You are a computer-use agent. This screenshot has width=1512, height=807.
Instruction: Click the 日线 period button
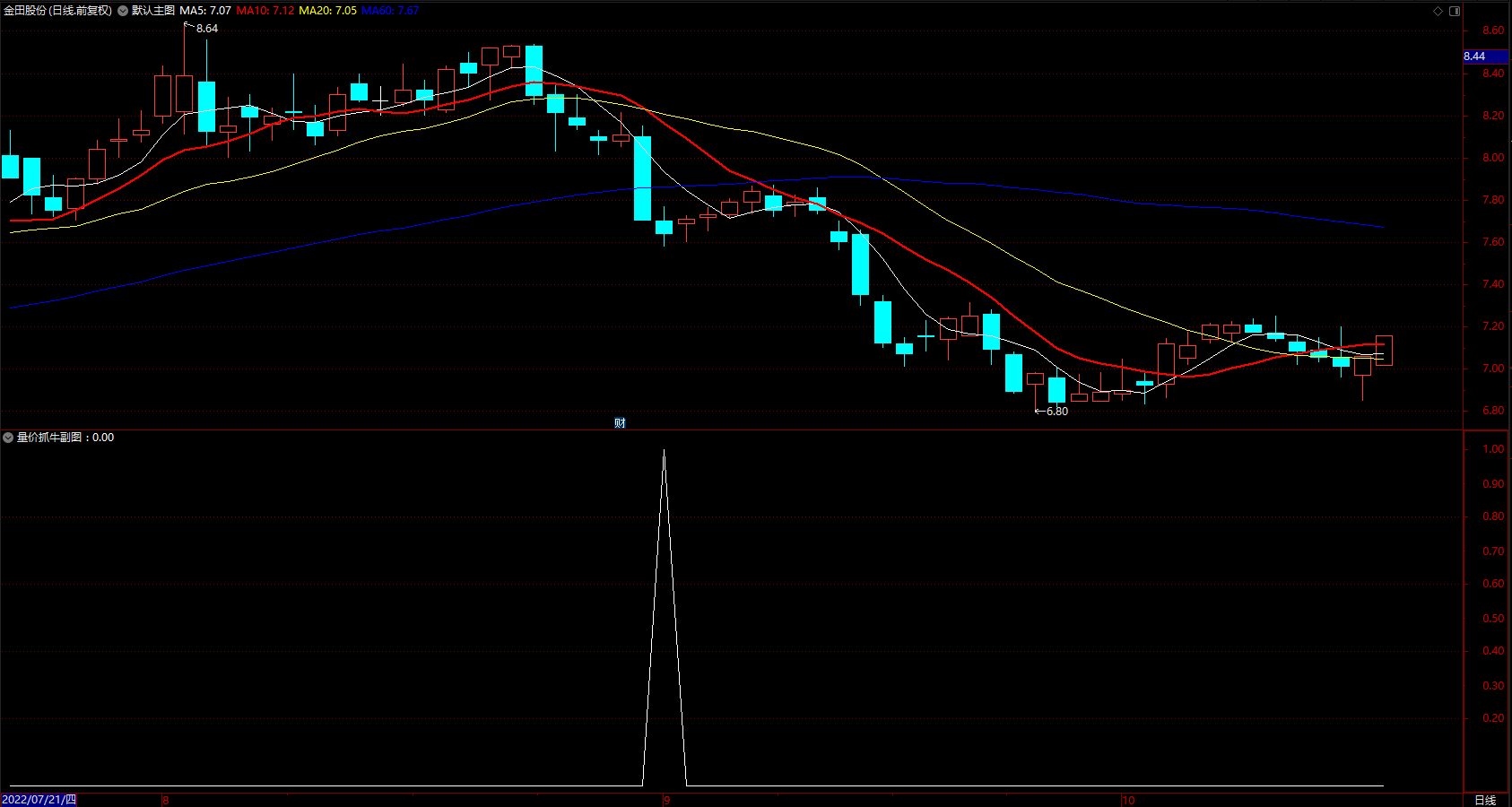1485,800
